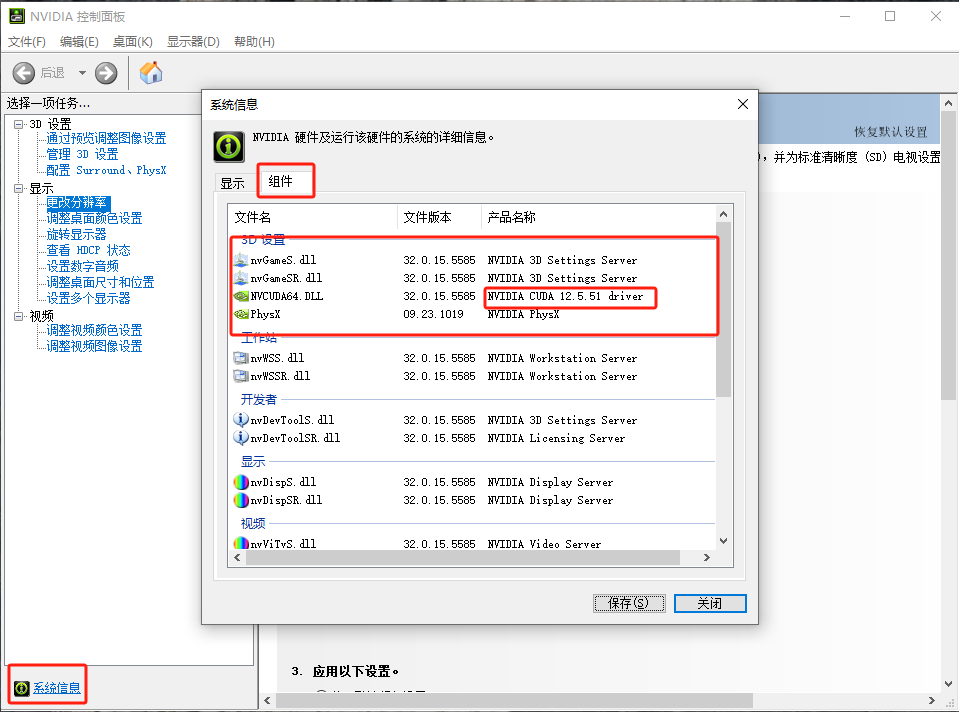Screen dimensions: 959x712
Task: Click the nvDispSR.dll color icon
Action: point(241,500)
